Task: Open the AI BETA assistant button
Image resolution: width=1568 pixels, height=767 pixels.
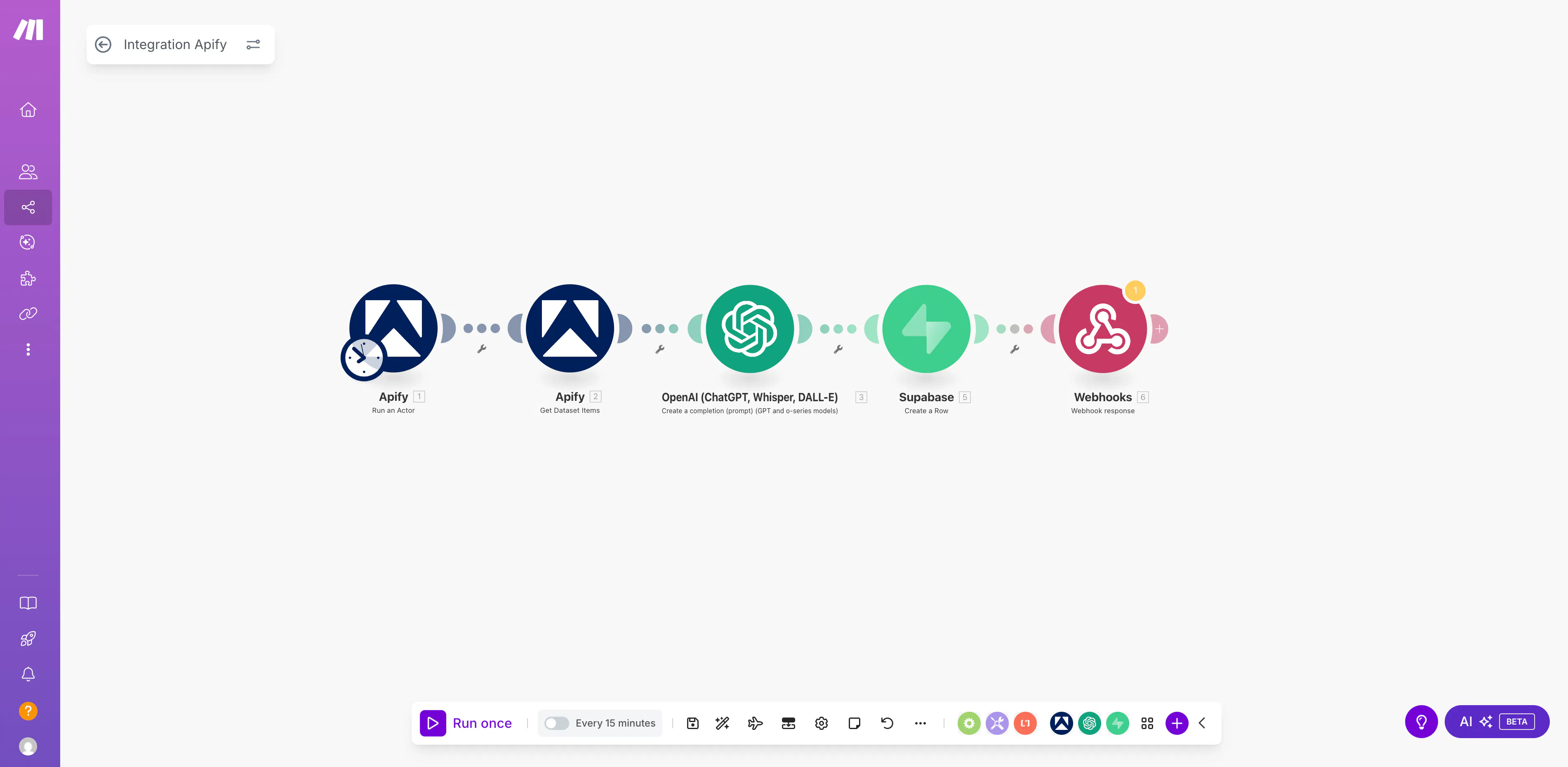Action: (x=1497, y=722)
